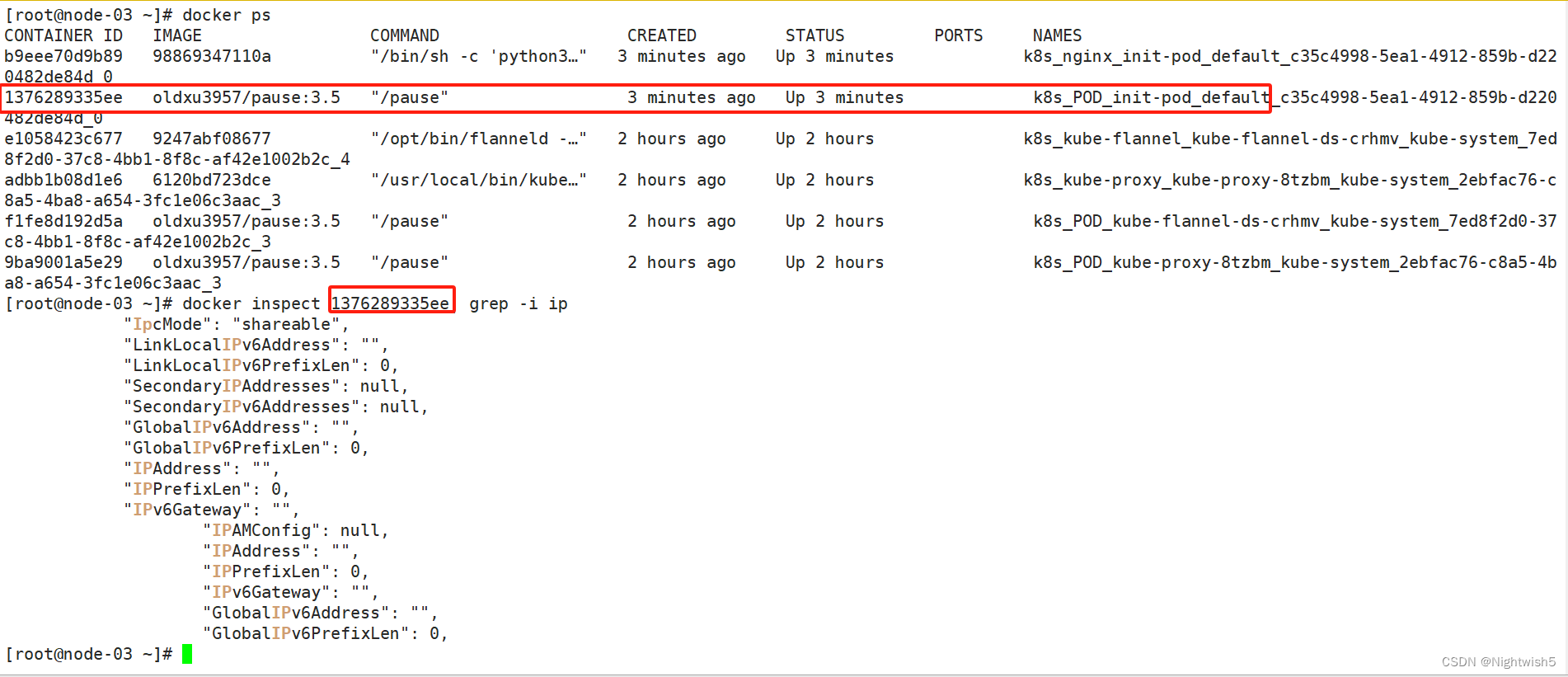This screenshot has width=1568, height=677.
Task: Click the "IPAMConfig": null line
Action: tap(296, 530)
